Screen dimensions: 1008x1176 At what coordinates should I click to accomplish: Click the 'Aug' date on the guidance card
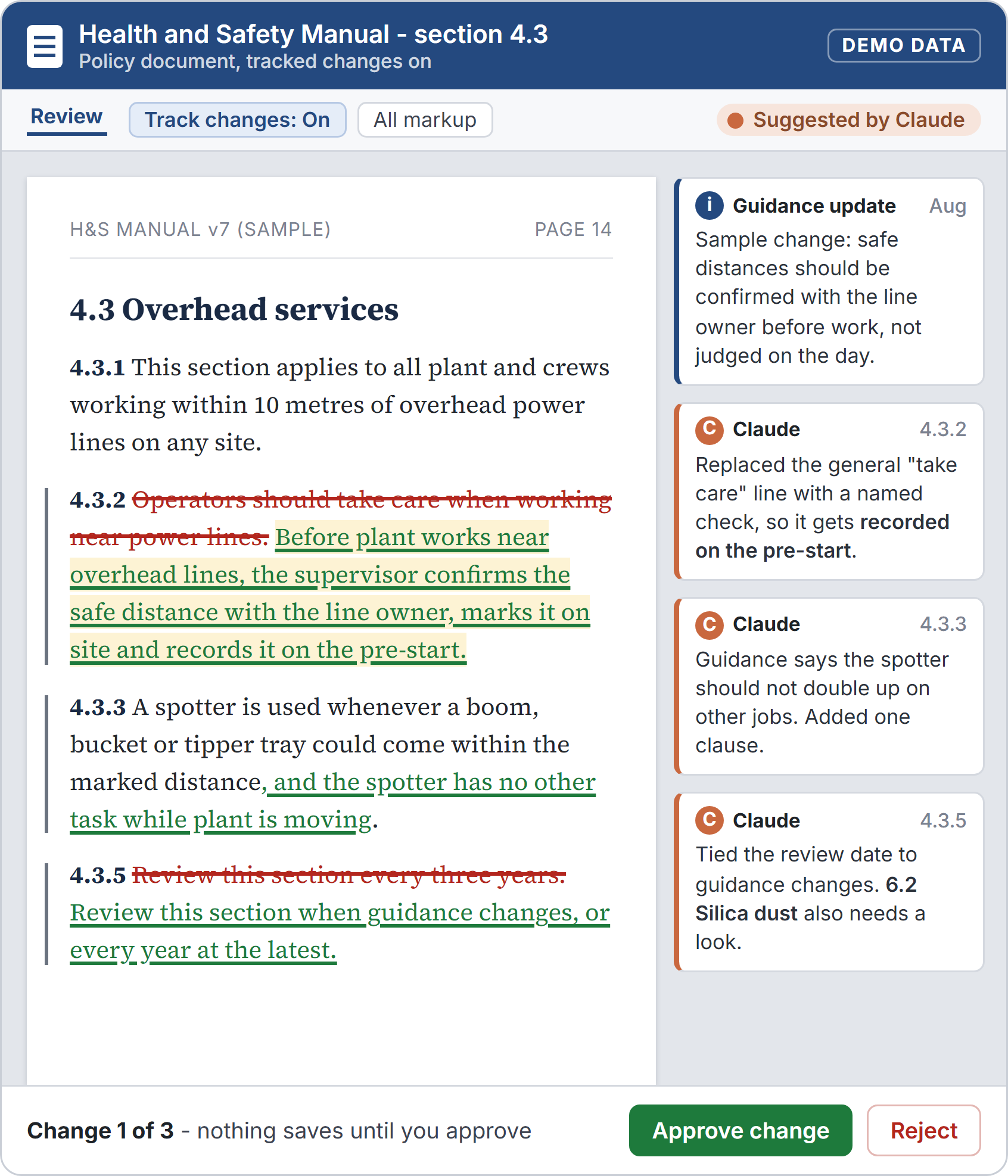point(948,206)
